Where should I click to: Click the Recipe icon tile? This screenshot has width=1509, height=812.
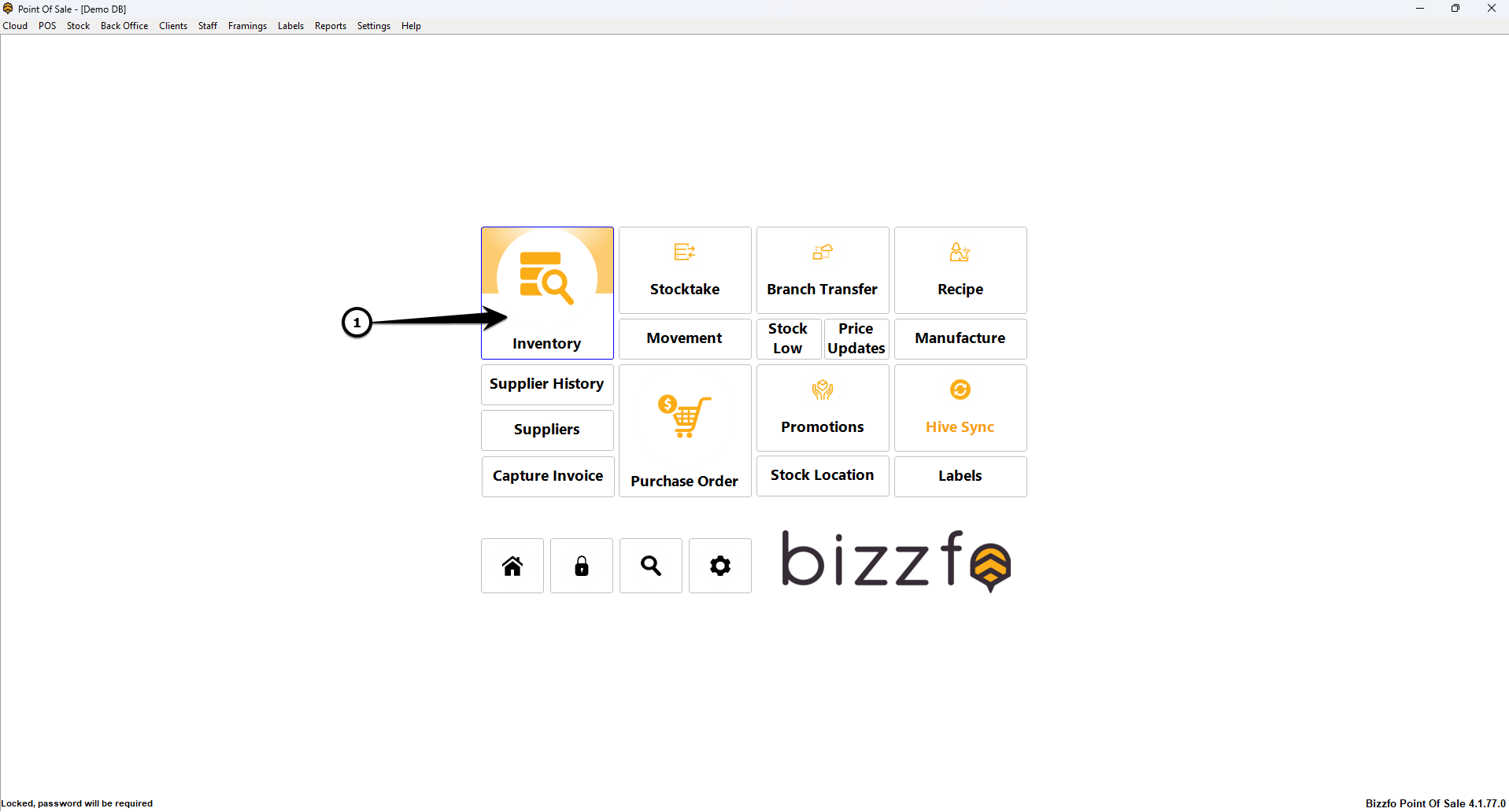coord(960,252)
